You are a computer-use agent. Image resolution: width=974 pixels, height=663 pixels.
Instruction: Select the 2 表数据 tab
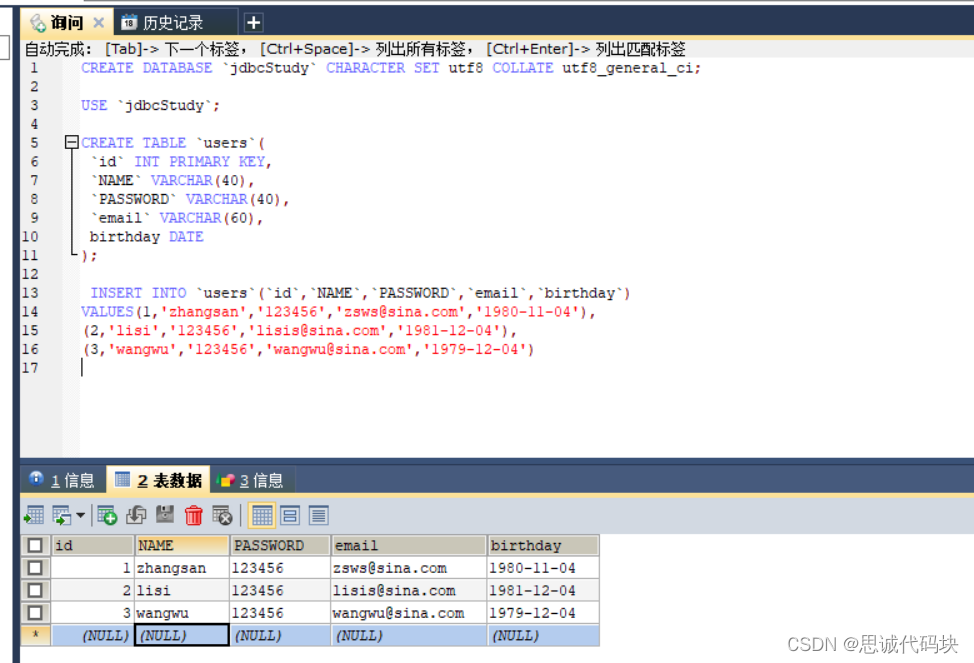coord(158,480)
